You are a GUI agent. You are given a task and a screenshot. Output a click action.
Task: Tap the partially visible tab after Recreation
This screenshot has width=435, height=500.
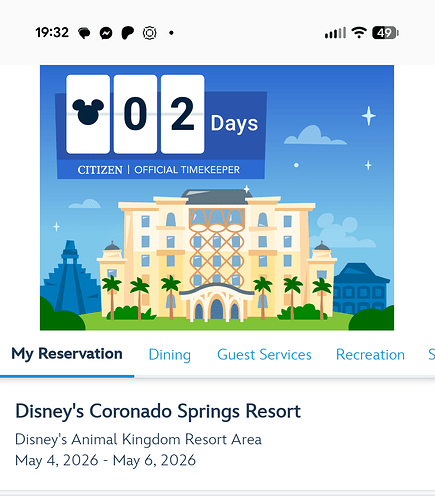(431, 355)
